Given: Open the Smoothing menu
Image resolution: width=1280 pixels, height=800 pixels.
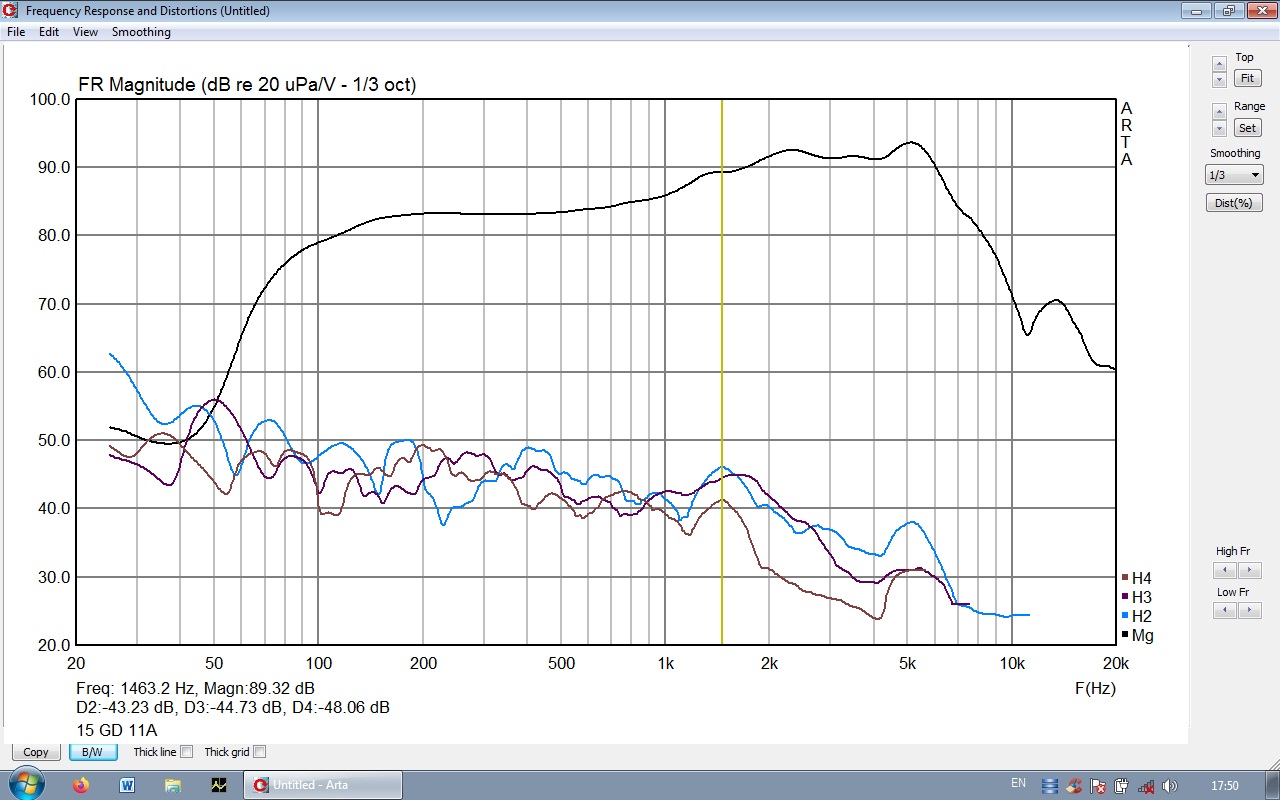Looking at the screenshot, I should point(141,32).
